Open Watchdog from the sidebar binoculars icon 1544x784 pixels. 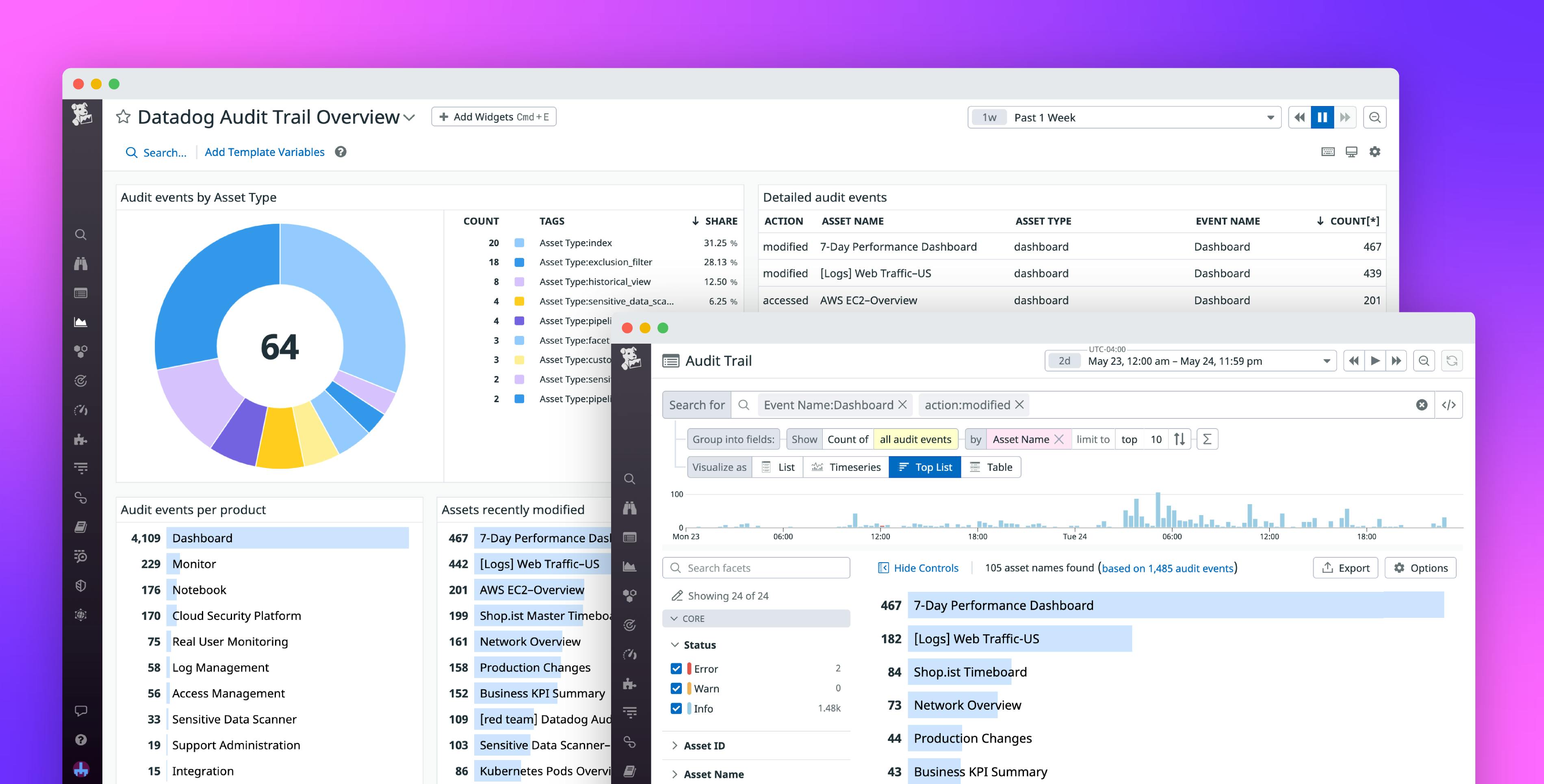tap(82, 264)
